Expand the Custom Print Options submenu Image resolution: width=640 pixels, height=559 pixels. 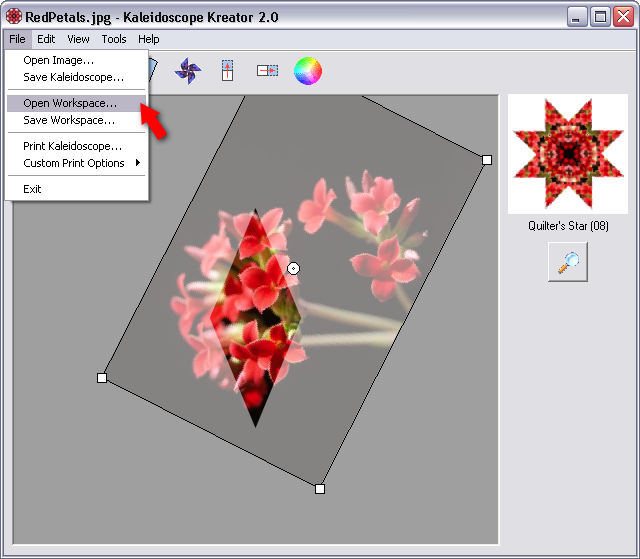(77, 163)
